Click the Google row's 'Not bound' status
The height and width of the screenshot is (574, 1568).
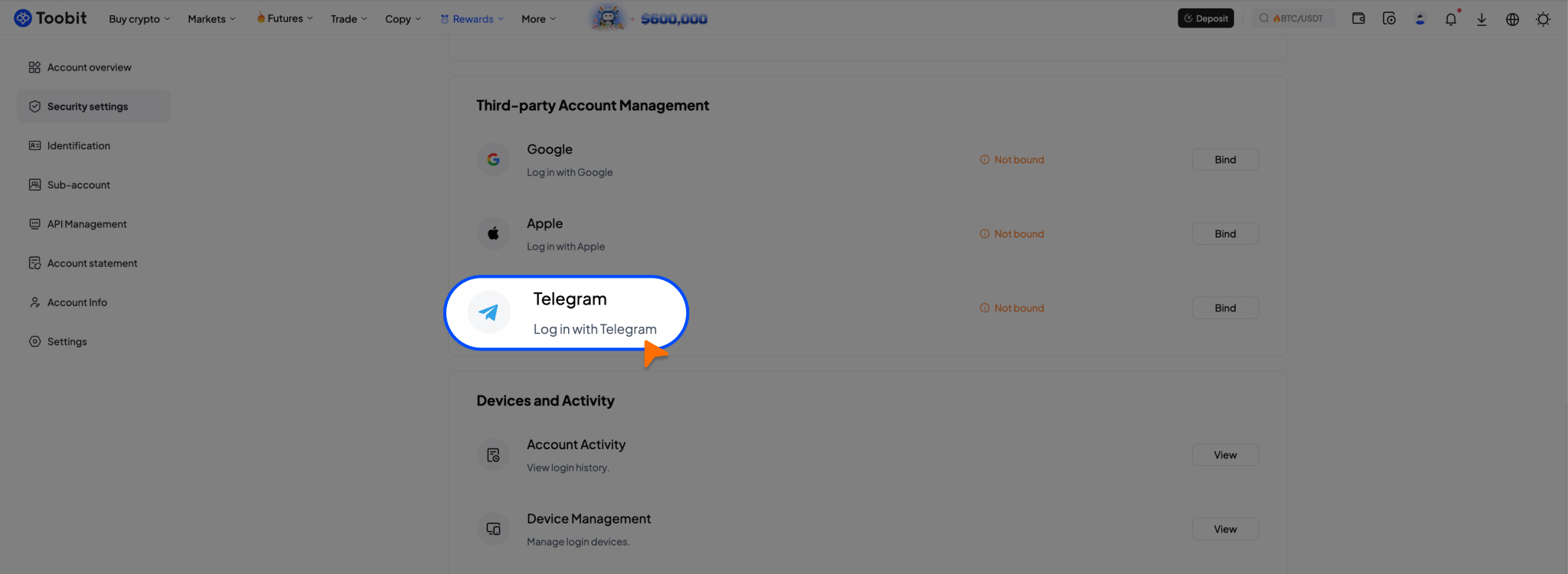(x=1012, y=159)
